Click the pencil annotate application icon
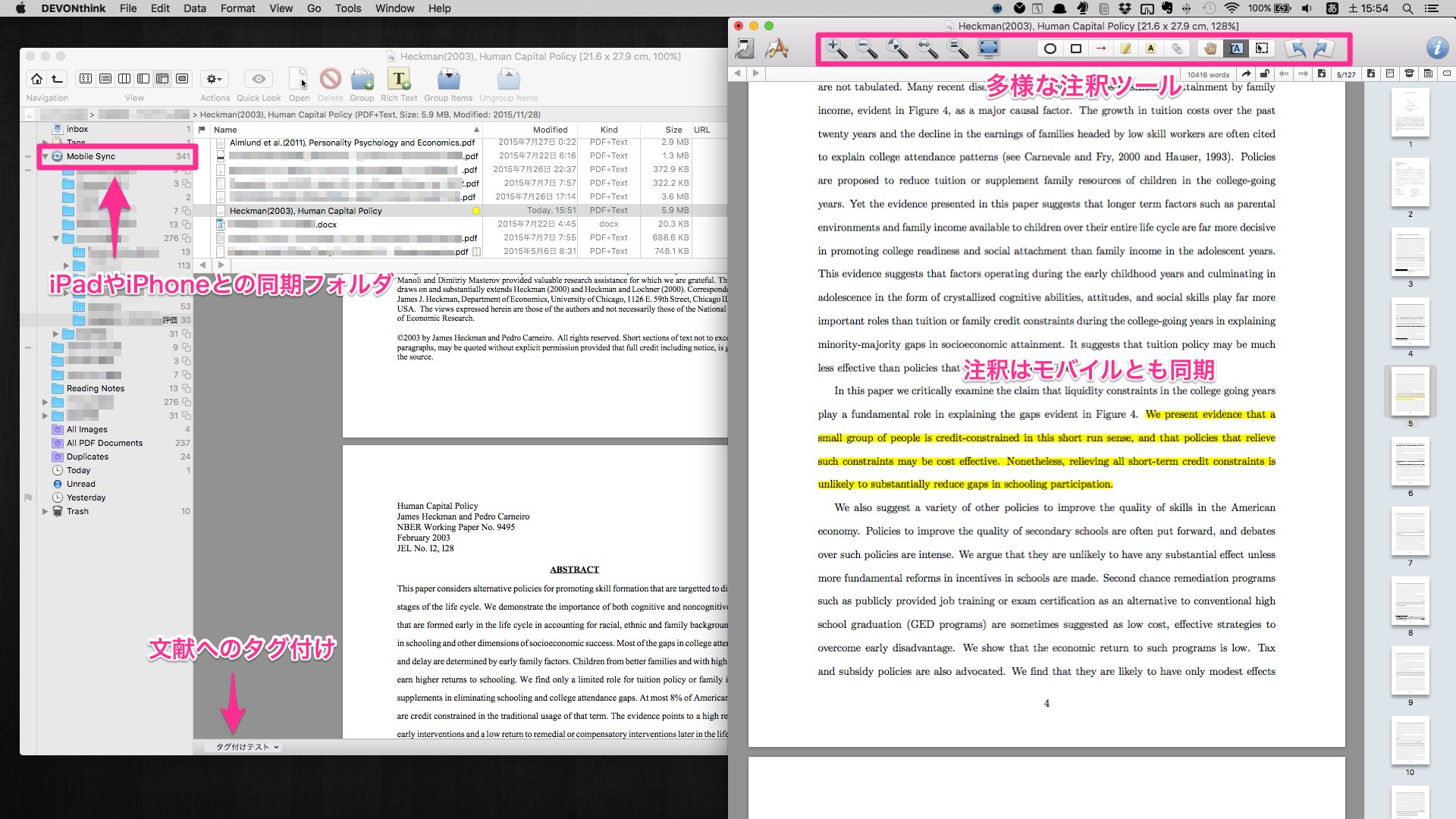1456x819 pixels. [x=777, y=49]
